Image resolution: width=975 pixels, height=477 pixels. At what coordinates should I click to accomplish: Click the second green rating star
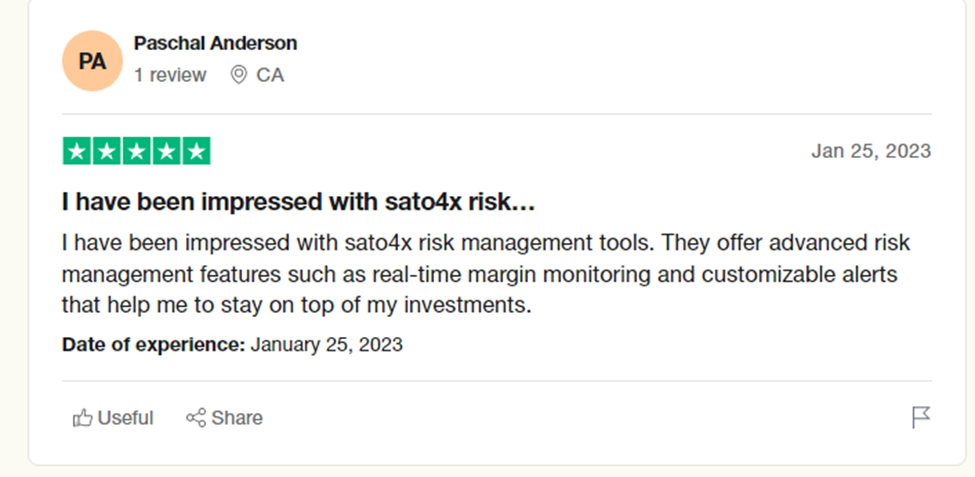pyautogui.click(x=107, y=151)
